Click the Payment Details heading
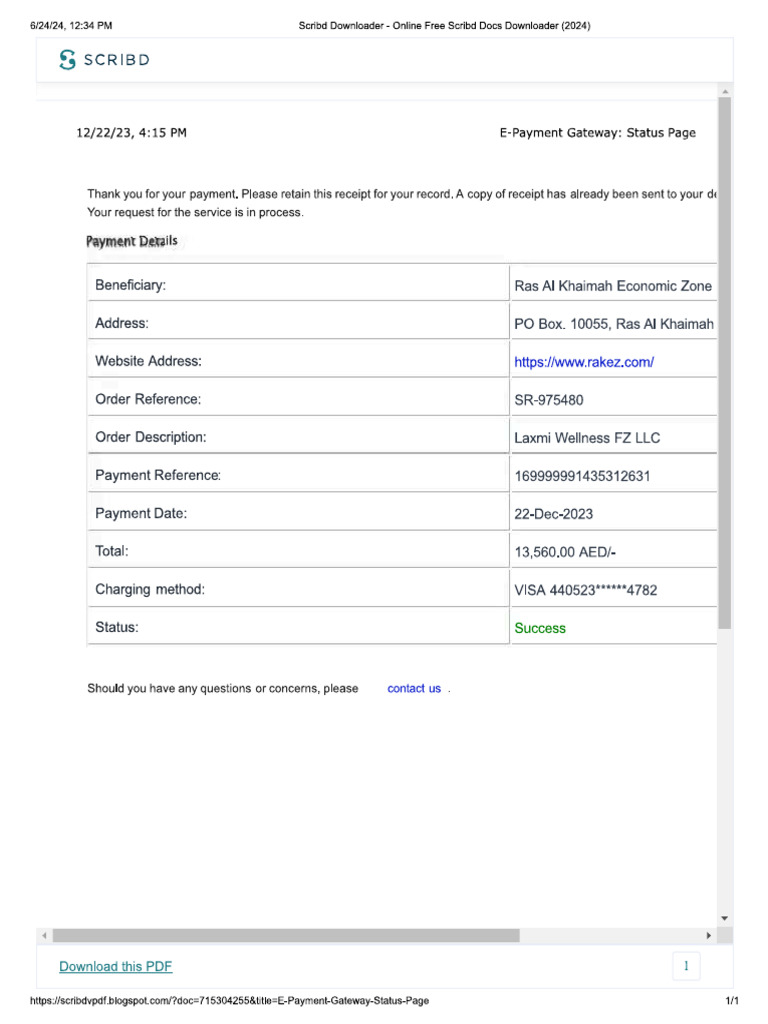The height and width of the screenshot is (1024, 768). 132,241
